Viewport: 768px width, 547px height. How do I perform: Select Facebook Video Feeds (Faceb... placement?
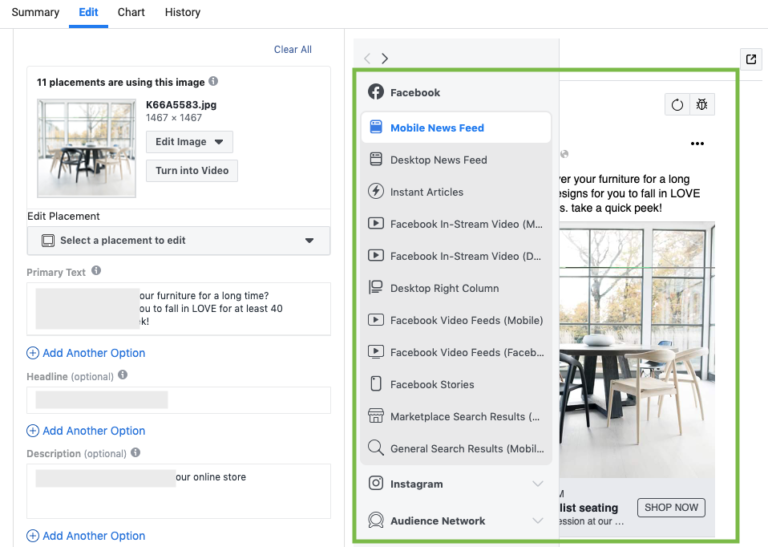click(x=456, y=352)
